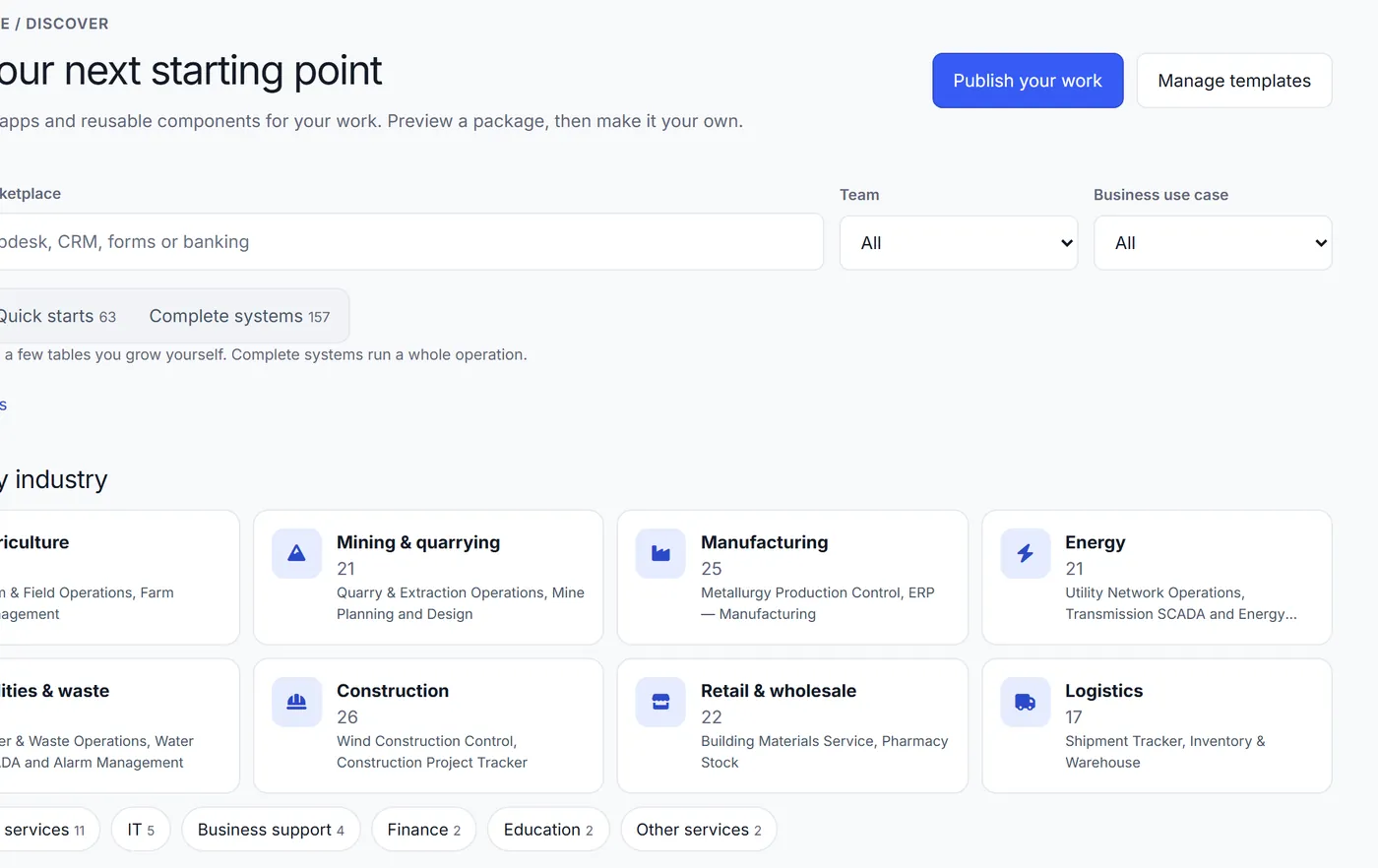Filter by Business support chip
Image resolution: width=1378 pixels, height=868 pixels.
point(271,830)
